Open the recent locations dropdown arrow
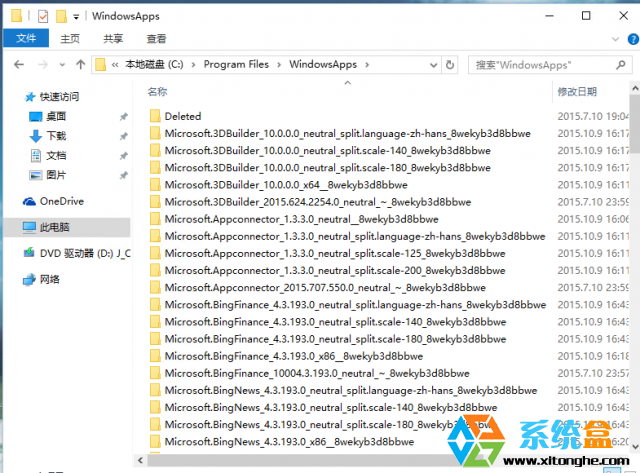Image resolution: width=640 pixels, height=473 pixels. [x=62, y=65]
